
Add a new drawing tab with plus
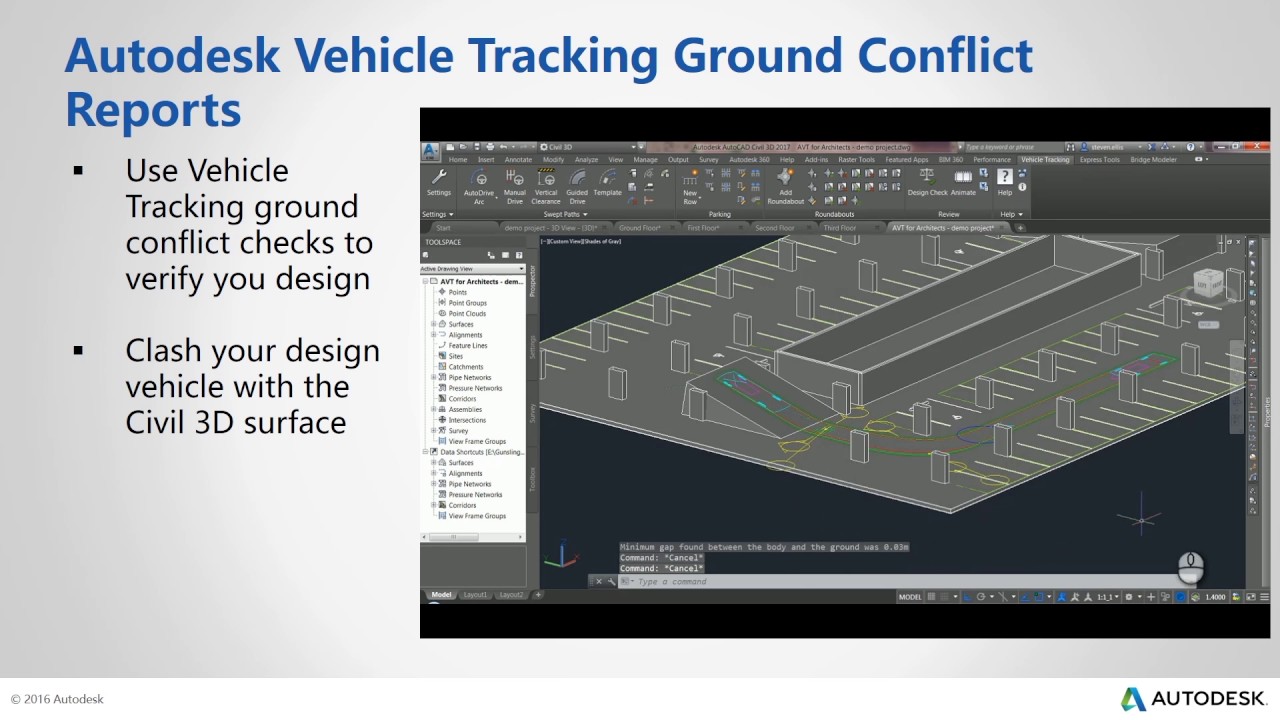[x=1020, y=228]
